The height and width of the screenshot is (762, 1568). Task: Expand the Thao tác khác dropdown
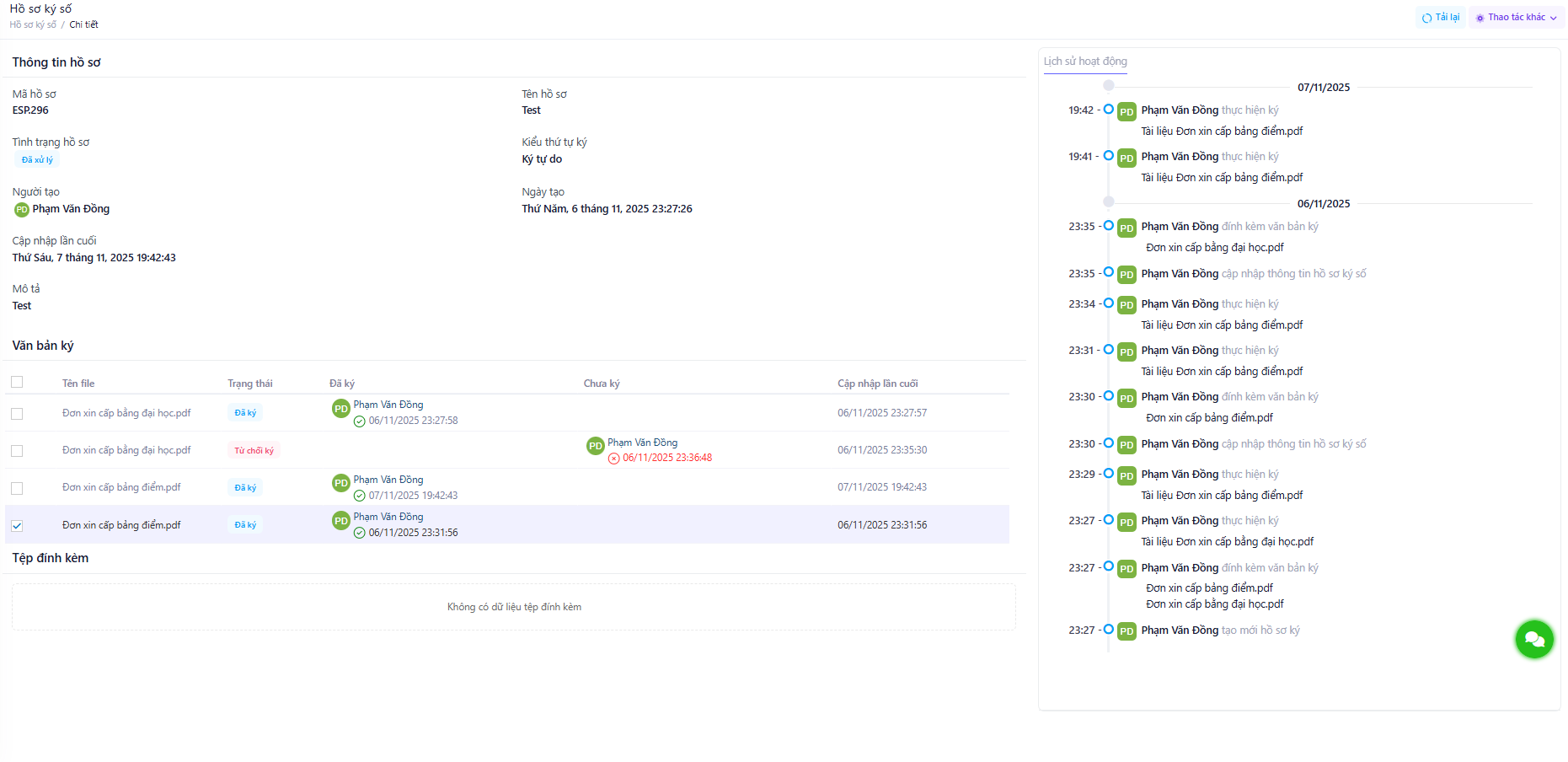point(1517,18)
